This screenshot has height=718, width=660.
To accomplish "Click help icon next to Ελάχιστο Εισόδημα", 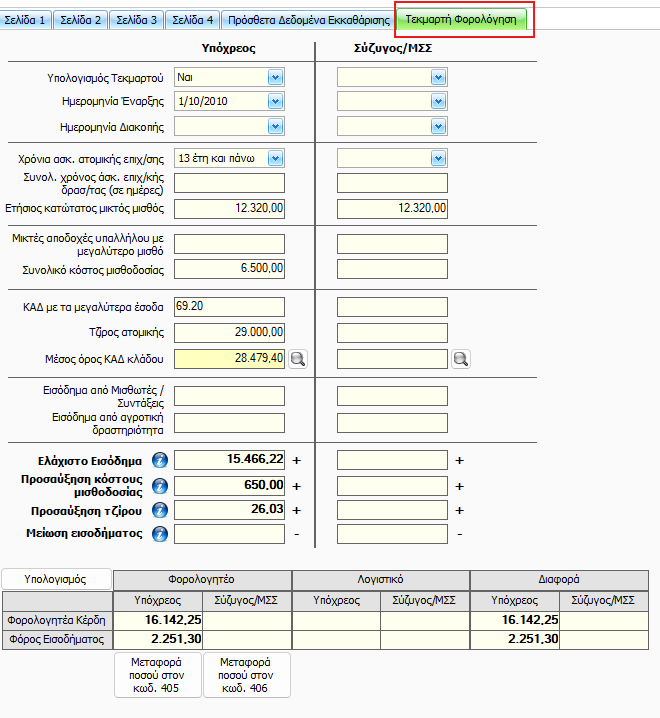I will tap(159, 460).
